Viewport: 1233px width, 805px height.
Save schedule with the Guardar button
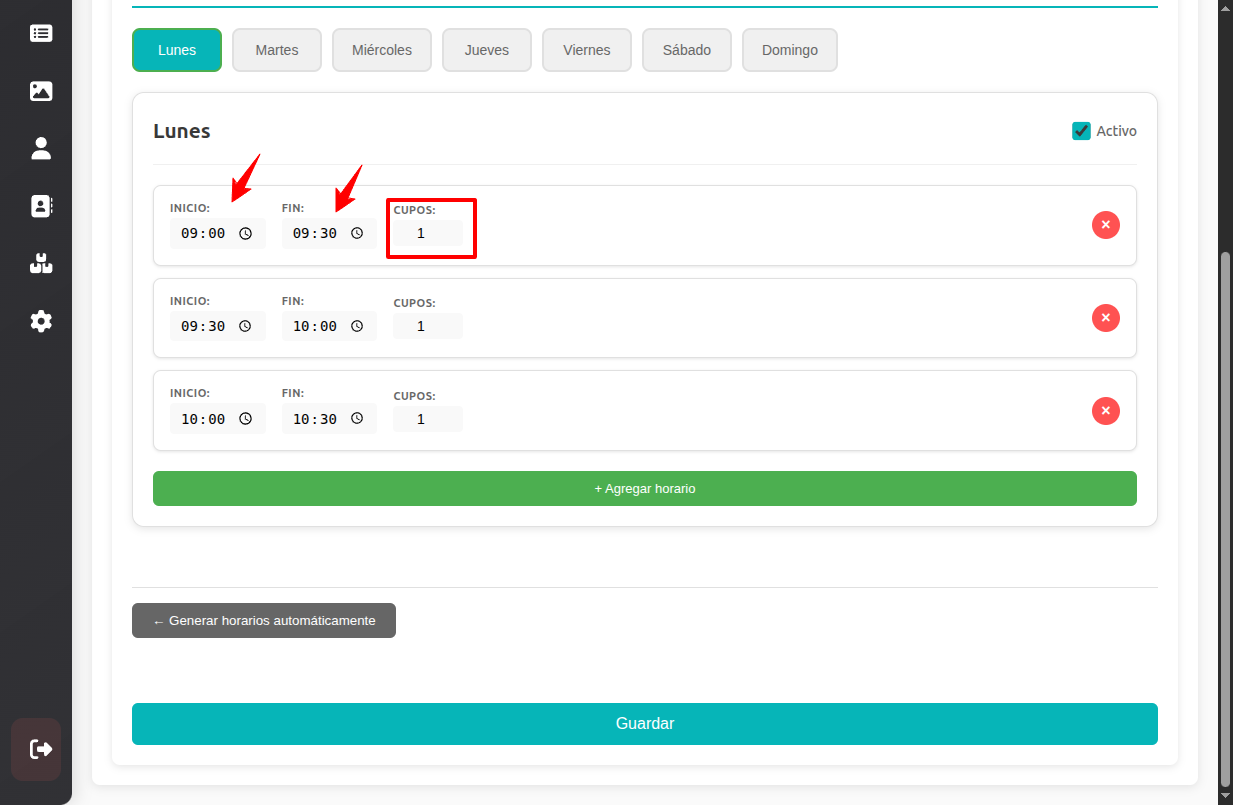pos(644,724)
